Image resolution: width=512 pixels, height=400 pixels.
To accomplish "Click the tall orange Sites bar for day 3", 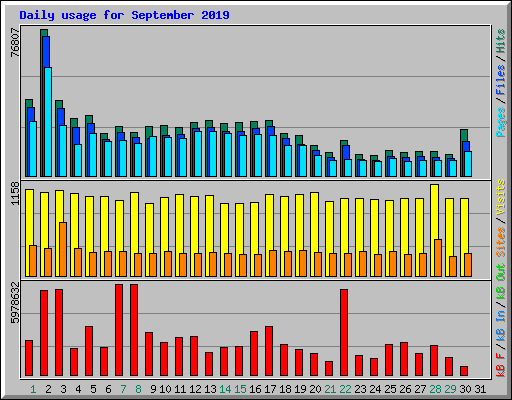I will pyautogui.click(x=63, y=249).
